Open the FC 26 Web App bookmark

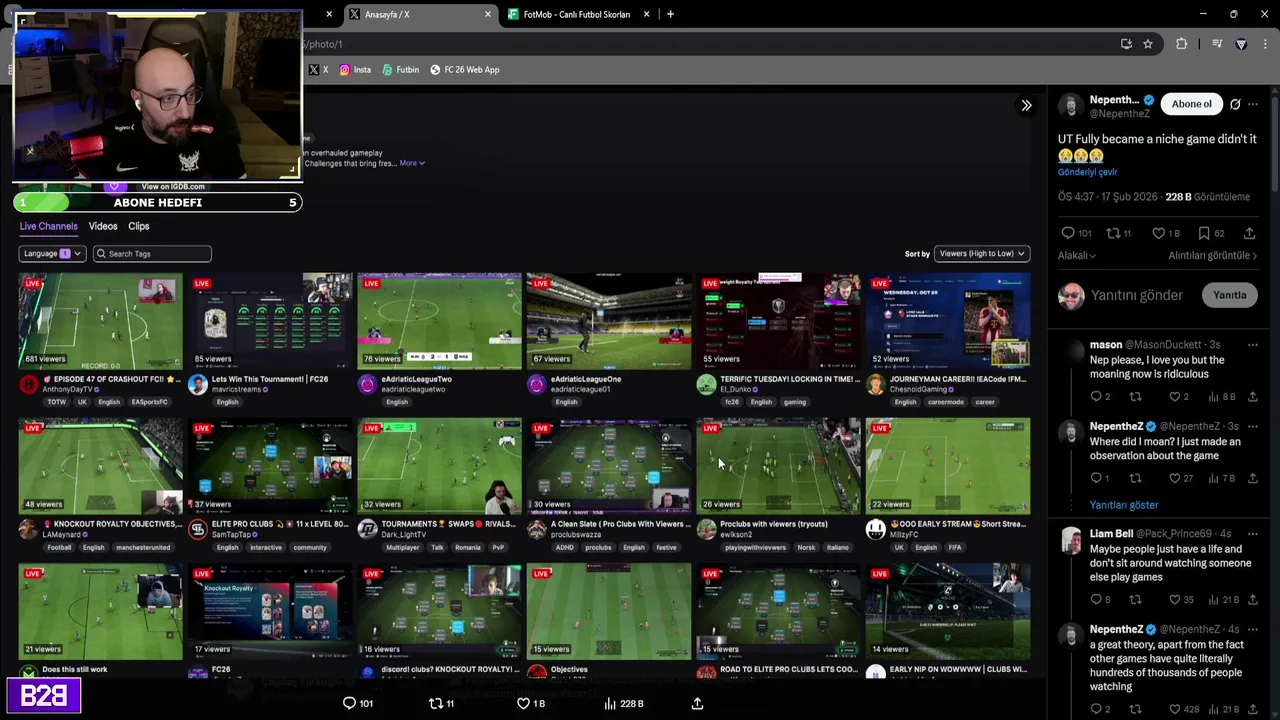point(465,70)
